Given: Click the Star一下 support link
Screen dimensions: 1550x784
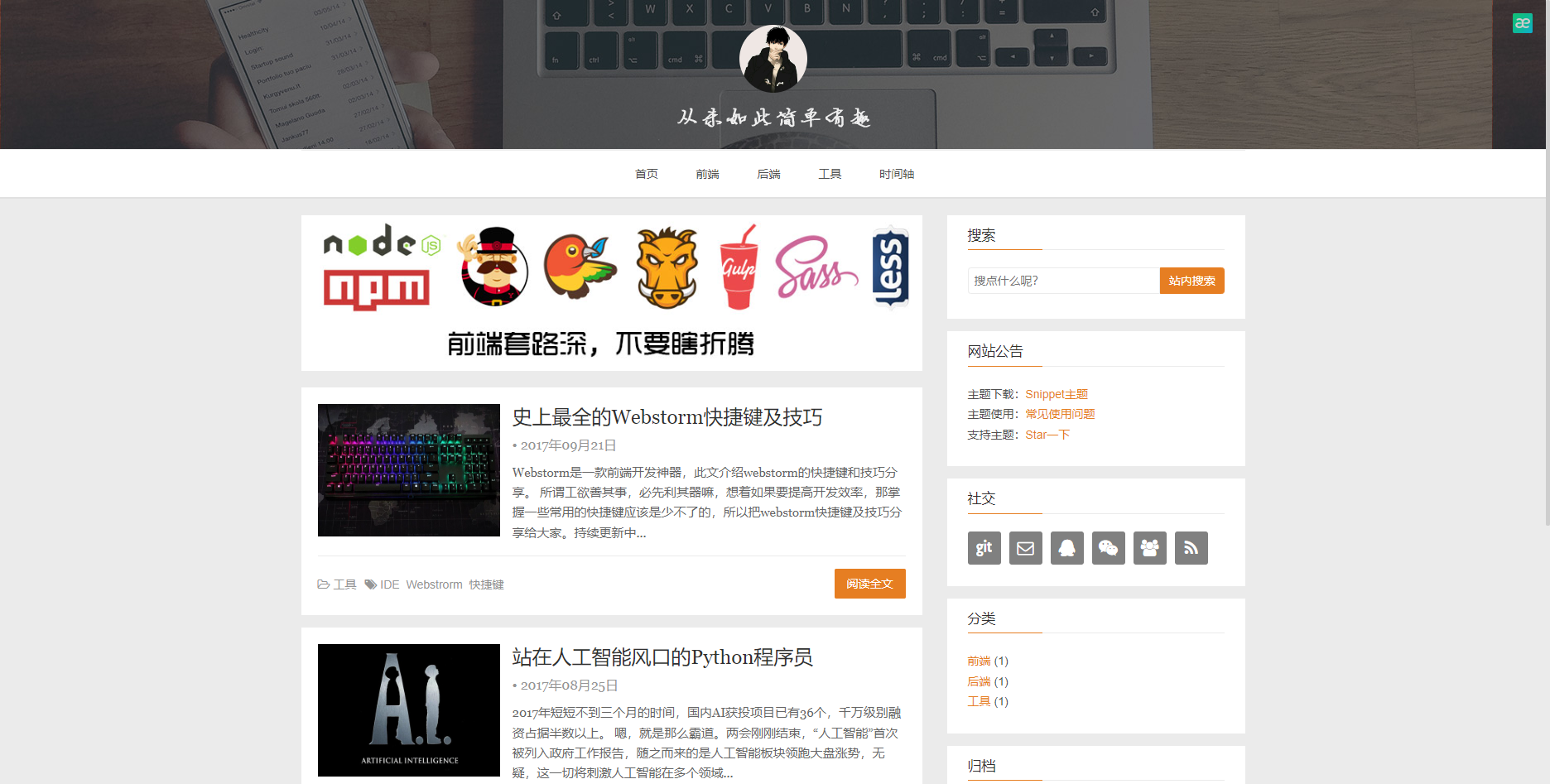Looking at the screenshot, I should coord(1047,435).
